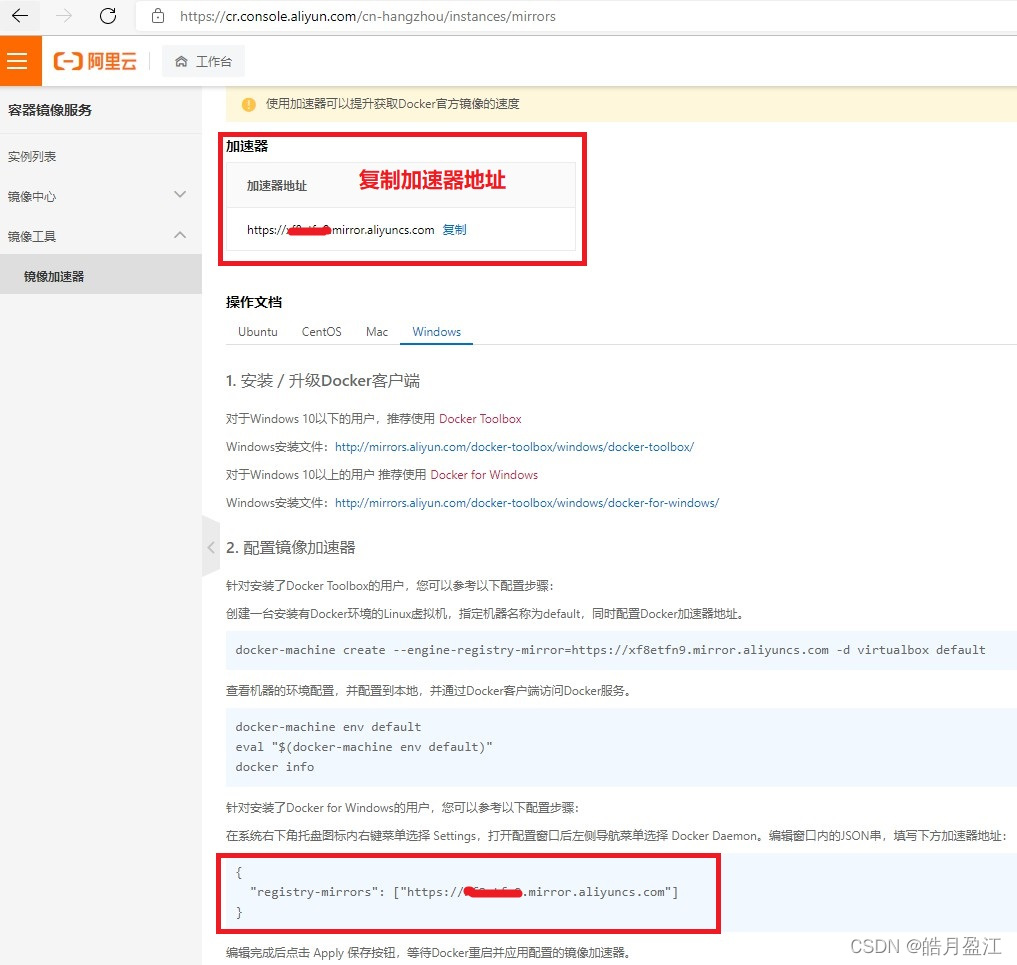Collapse the 镜像工具 sidebar section
Screen dimensions: 1017x965
pyautogui.click(x=180, y=236)
